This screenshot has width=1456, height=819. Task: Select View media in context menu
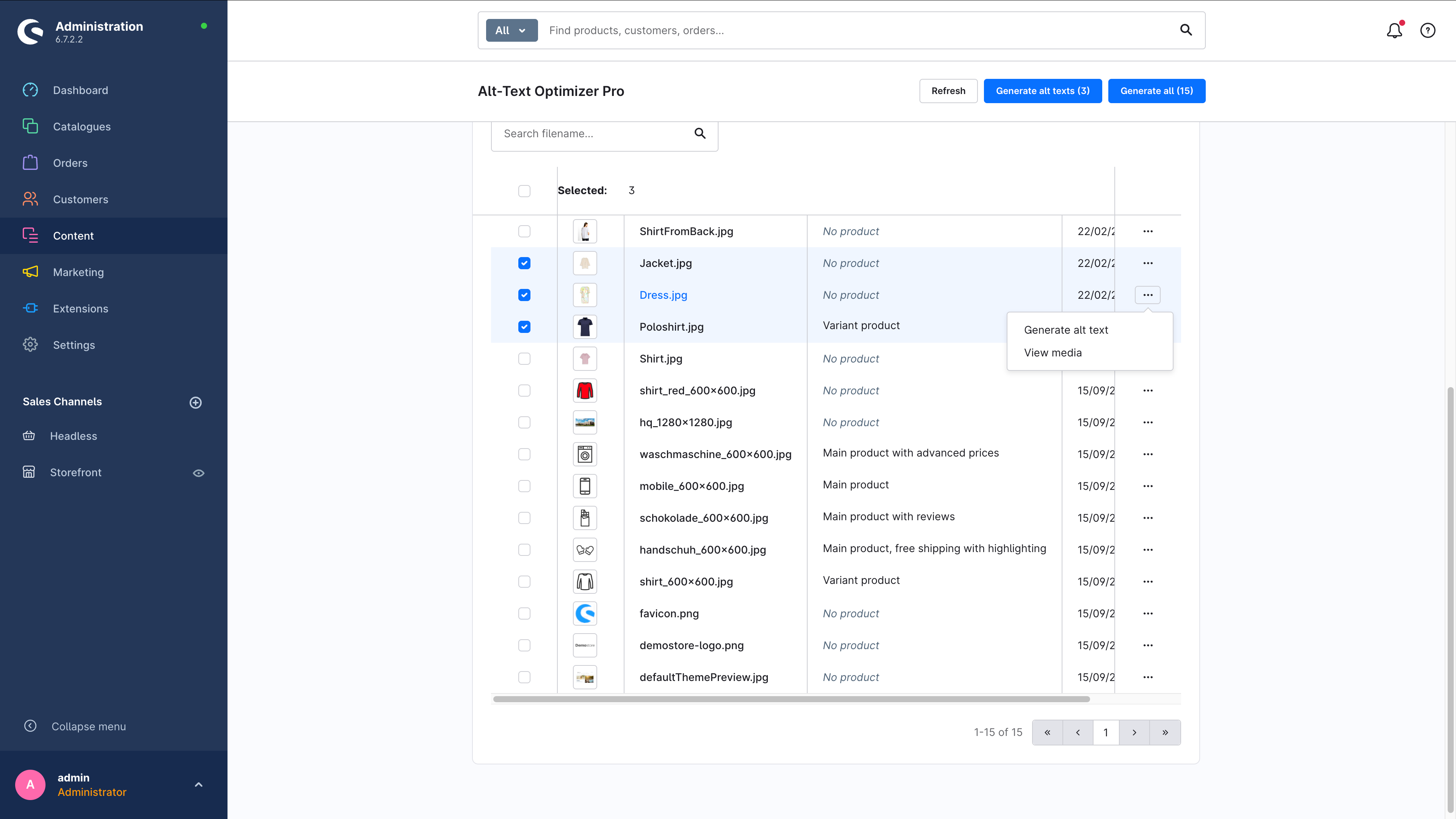tap(1053, 353)
